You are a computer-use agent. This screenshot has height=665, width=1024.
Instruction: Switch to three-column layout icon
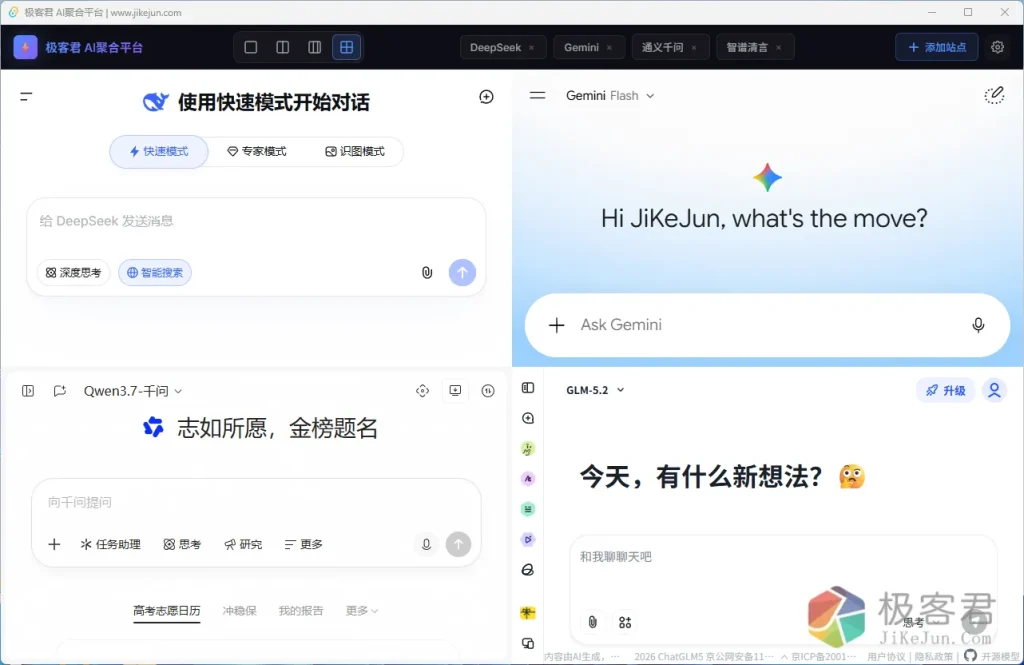[x=315, y=47]
